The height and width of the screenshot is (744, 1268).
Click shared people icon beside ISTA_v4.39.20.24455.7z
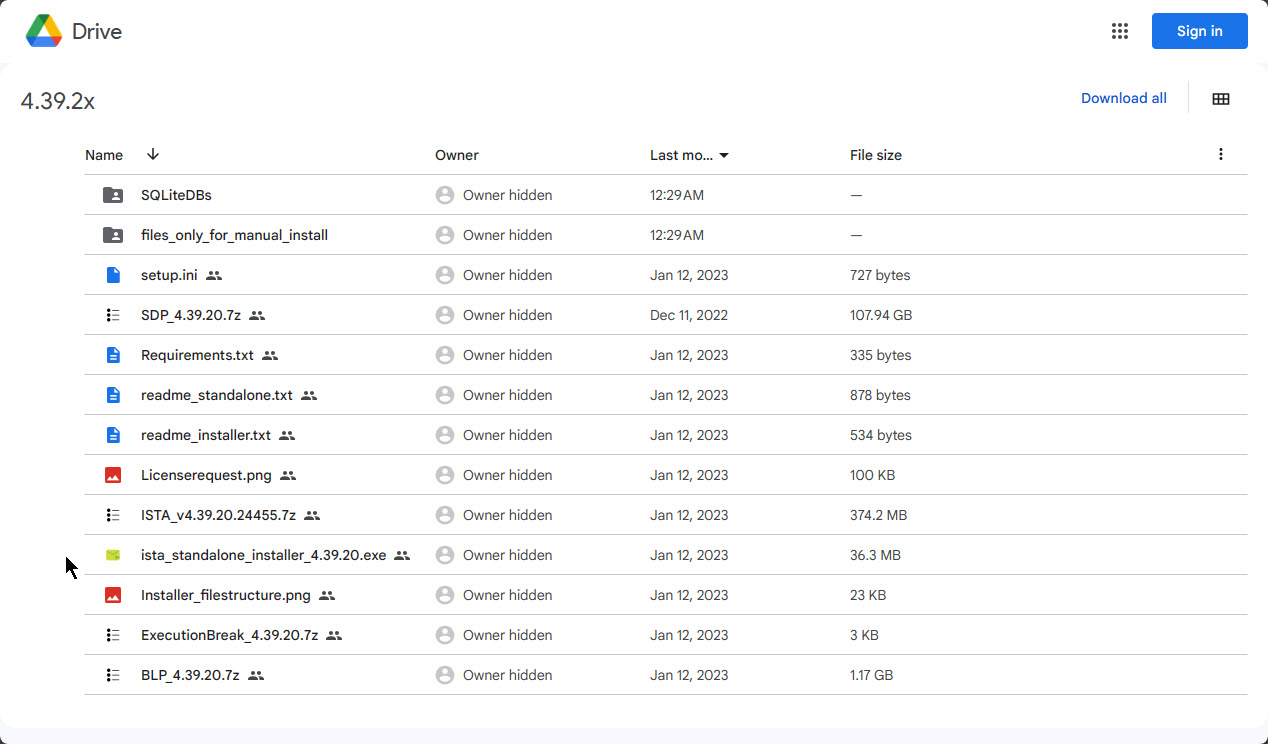pos(312,515)
